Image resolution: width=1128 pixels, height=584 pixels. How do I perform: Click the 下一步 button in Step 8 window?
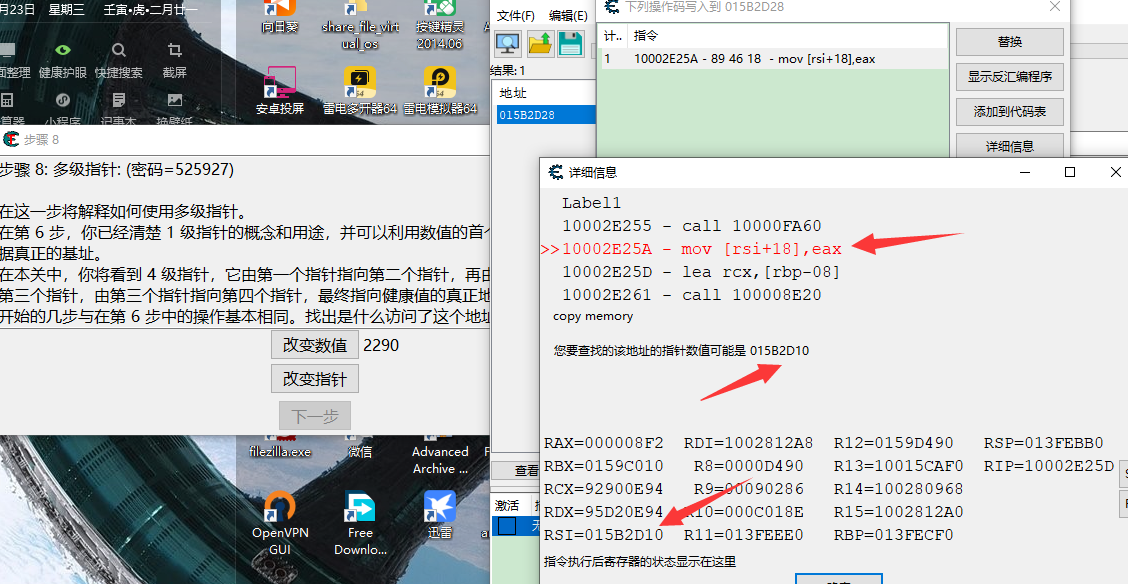click(x=314, y=416)
